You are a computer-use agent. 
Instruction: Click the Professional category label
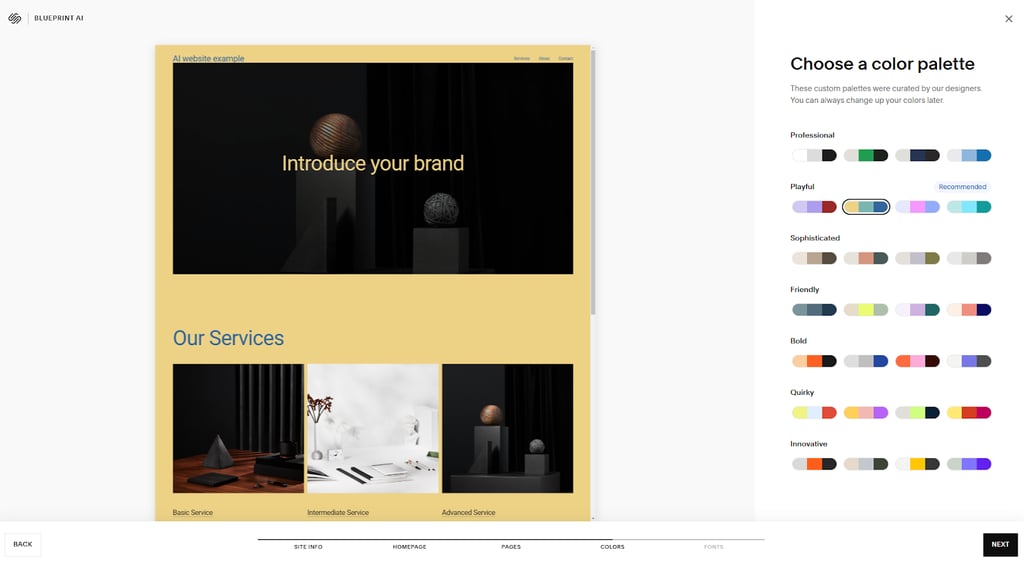(x=812, y=135)
